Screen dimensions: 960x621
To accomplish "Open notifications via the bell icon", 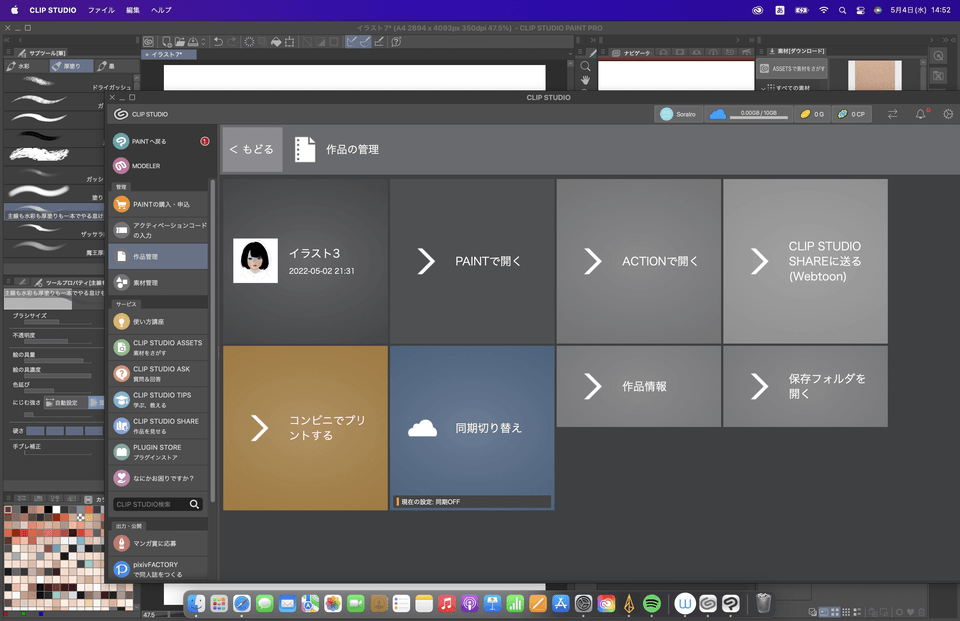I will click(920, 114).
